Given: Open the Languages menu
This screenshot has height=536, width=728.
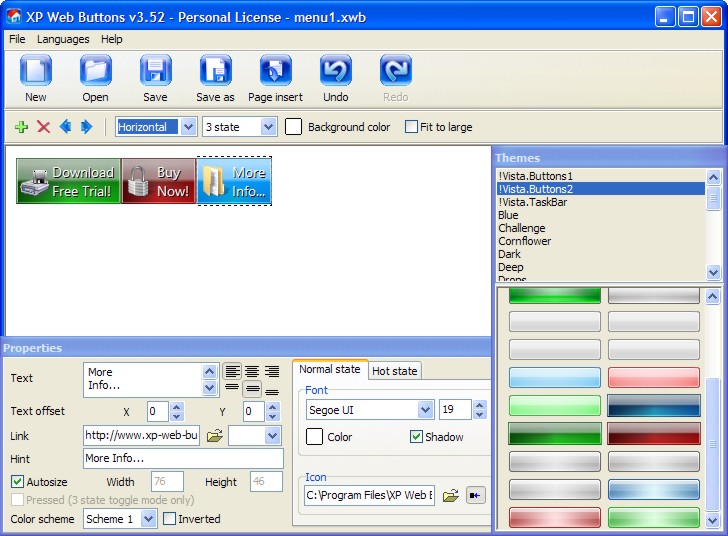Looking at the screenshot, I should [63, 39].
